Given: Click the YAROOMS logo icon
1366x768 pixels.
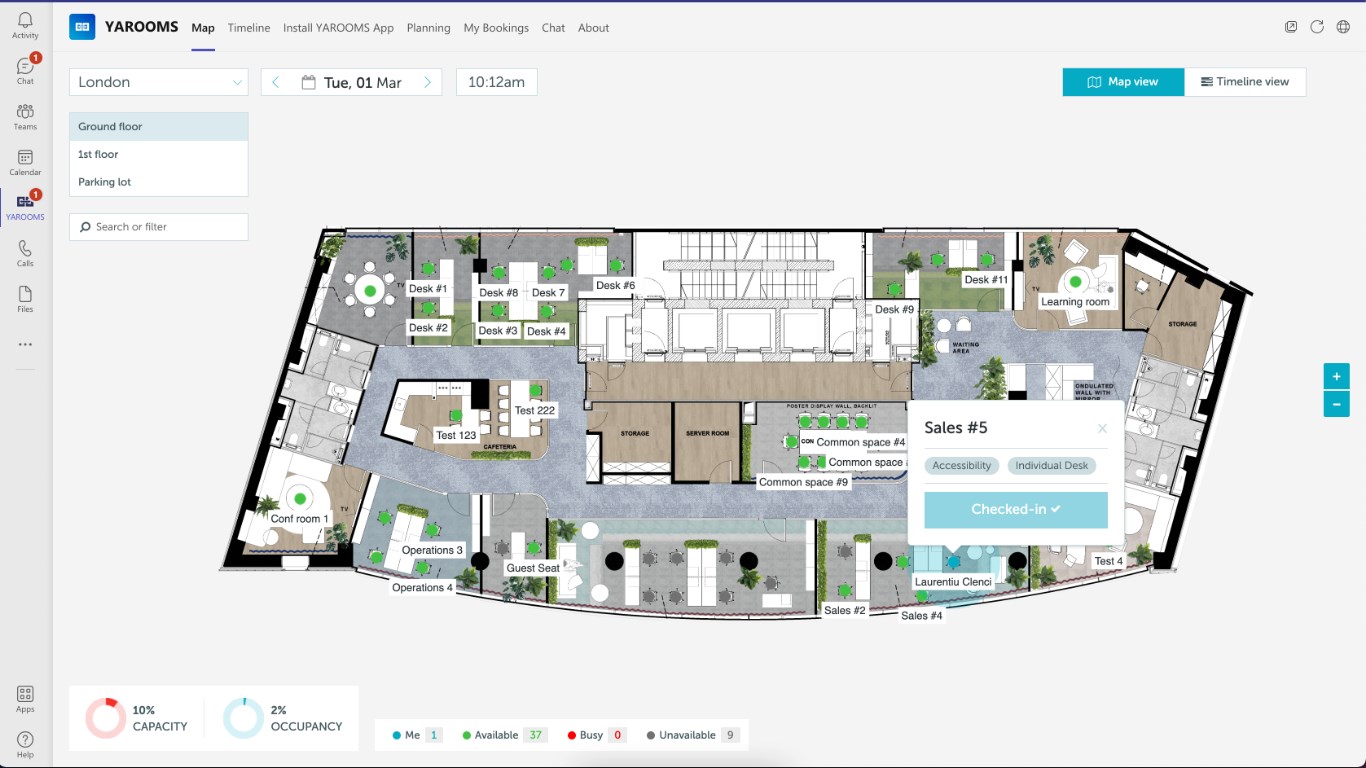Looking at the screenshot, I should [82, 27].
